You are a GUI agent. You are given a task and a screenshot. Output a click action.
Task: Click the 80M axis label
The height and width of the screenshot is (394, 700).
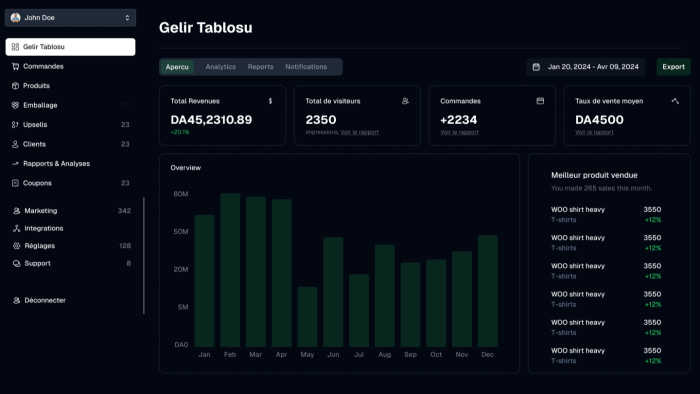181,194
